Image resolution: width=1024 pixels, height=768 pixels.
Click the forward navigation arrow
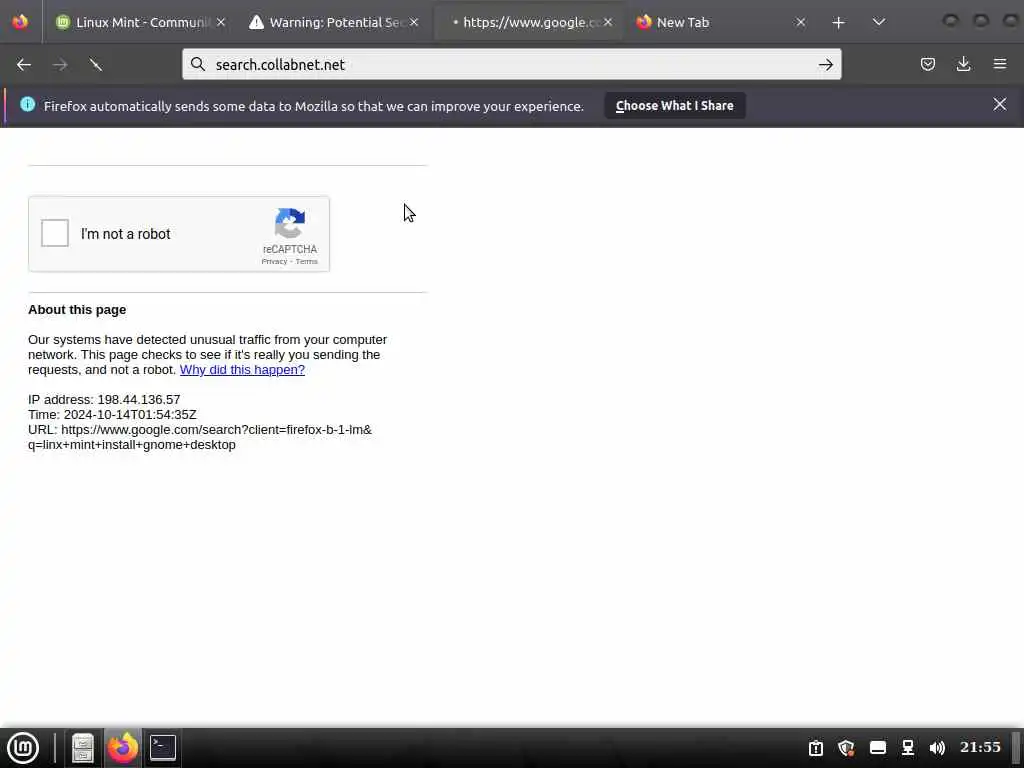tap(60, 65)
